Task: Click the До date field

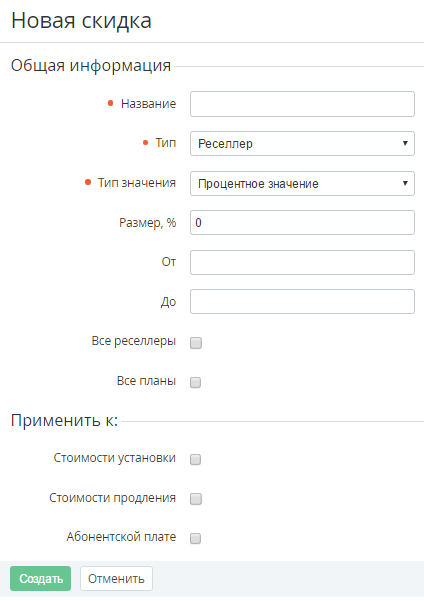Action: [x=302, y=301]
